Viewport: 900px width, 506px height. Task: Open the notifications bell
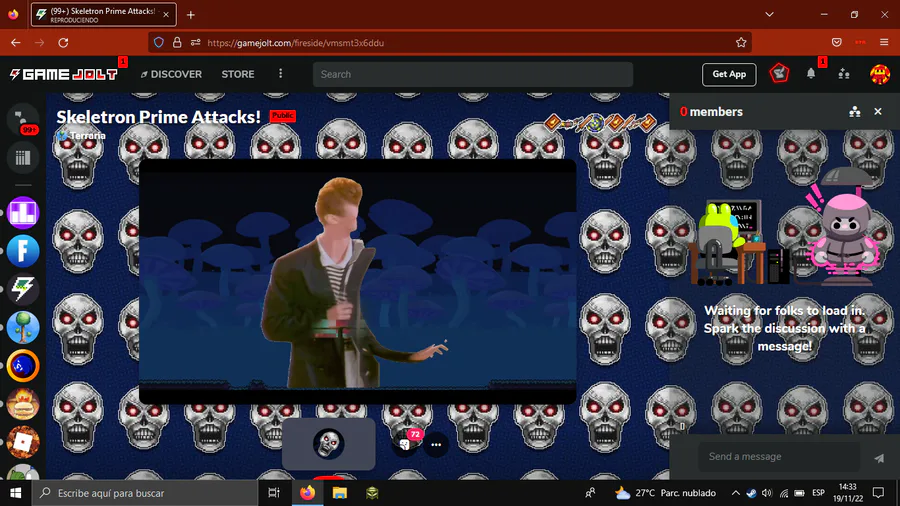(x=810, y=73)
